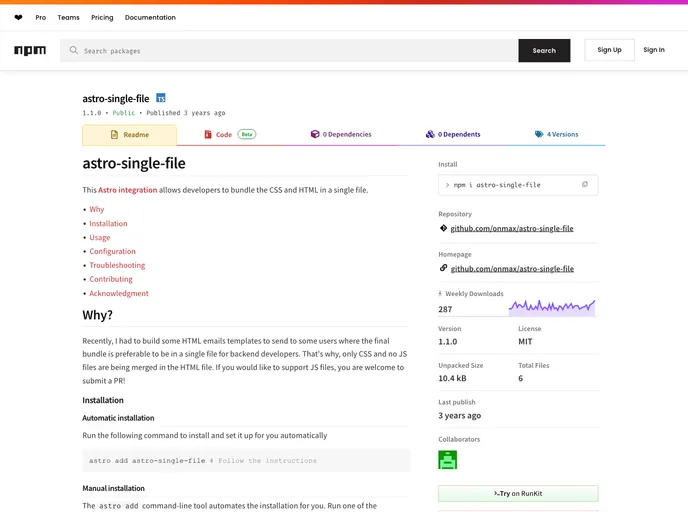Jump to the Usage section link
Viewport: 688px width, 512px height.
click(x=100, y=237)
